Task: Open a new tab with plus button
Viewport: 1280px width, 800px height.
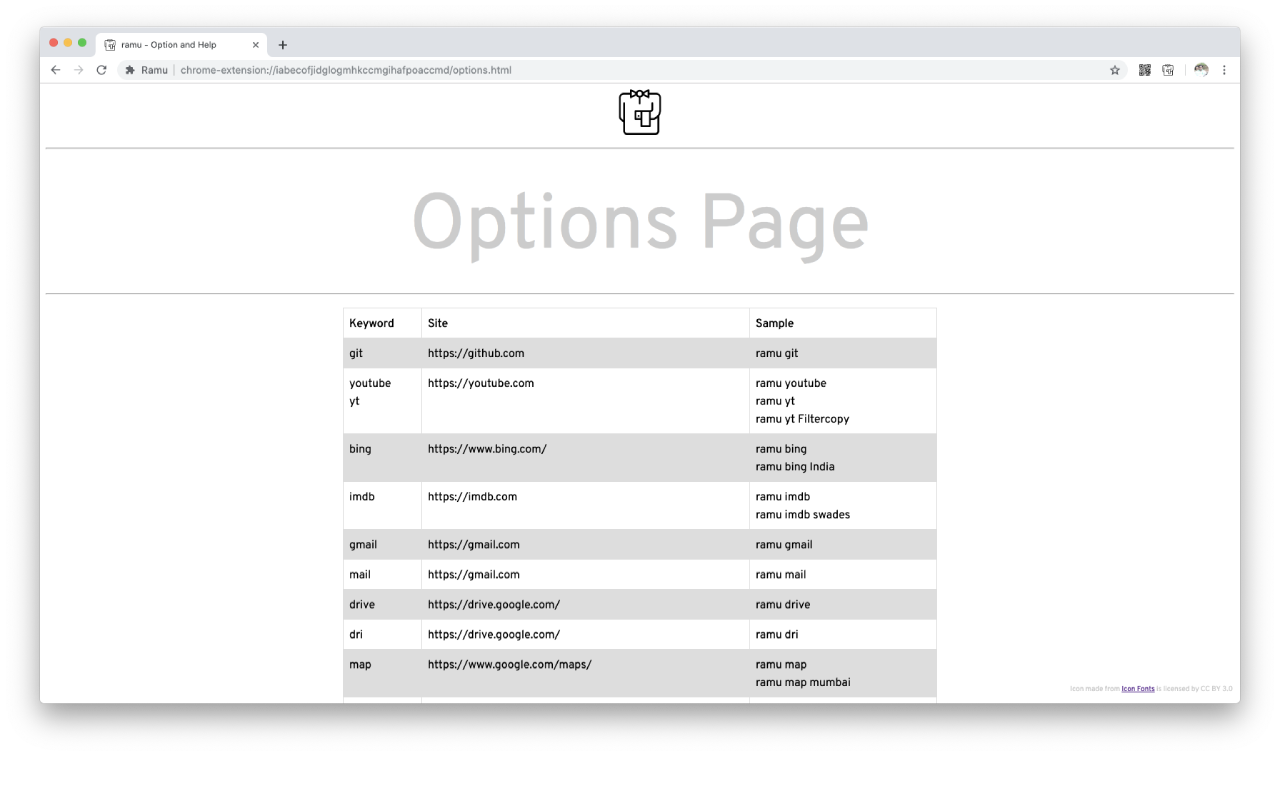Action: coord(283,45)
